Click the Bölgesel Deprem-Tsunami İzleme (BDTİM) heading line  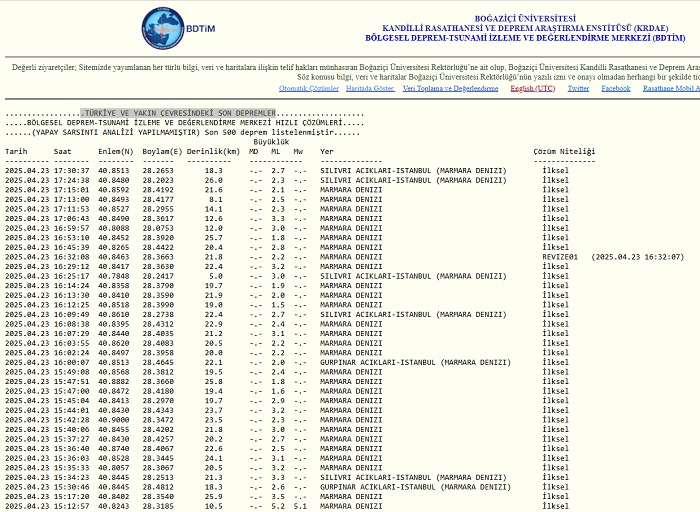click(x=525, y=38)
